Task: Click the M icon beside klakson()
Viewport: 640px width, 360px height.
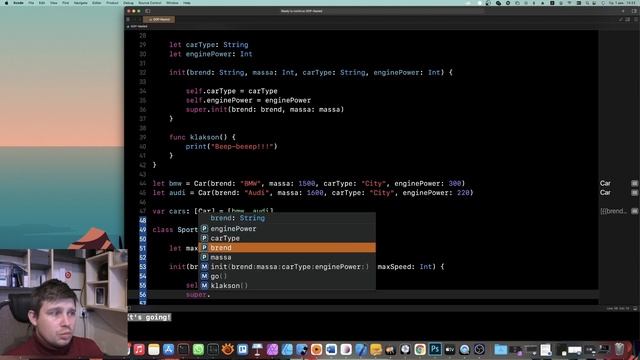Action: [204, 285]
